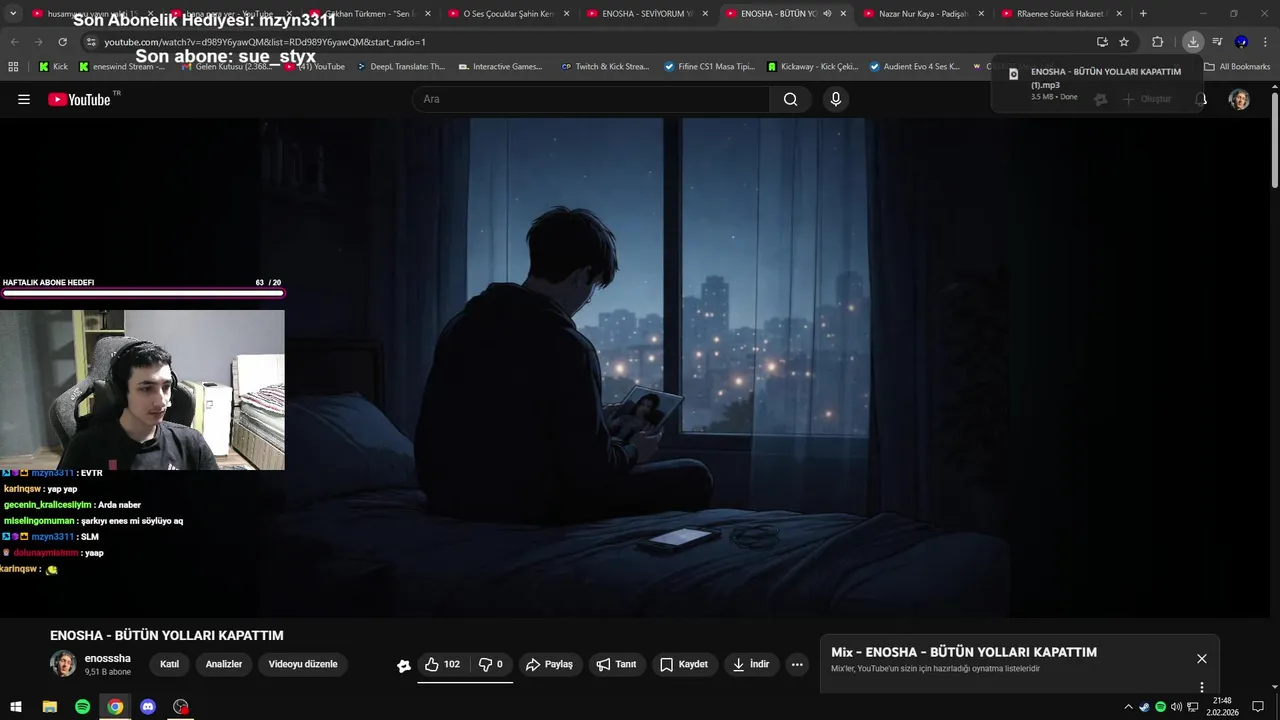Open the enosssha channel avatar
Viewport: 1280px width, 720px height.
tap(63, 664)
